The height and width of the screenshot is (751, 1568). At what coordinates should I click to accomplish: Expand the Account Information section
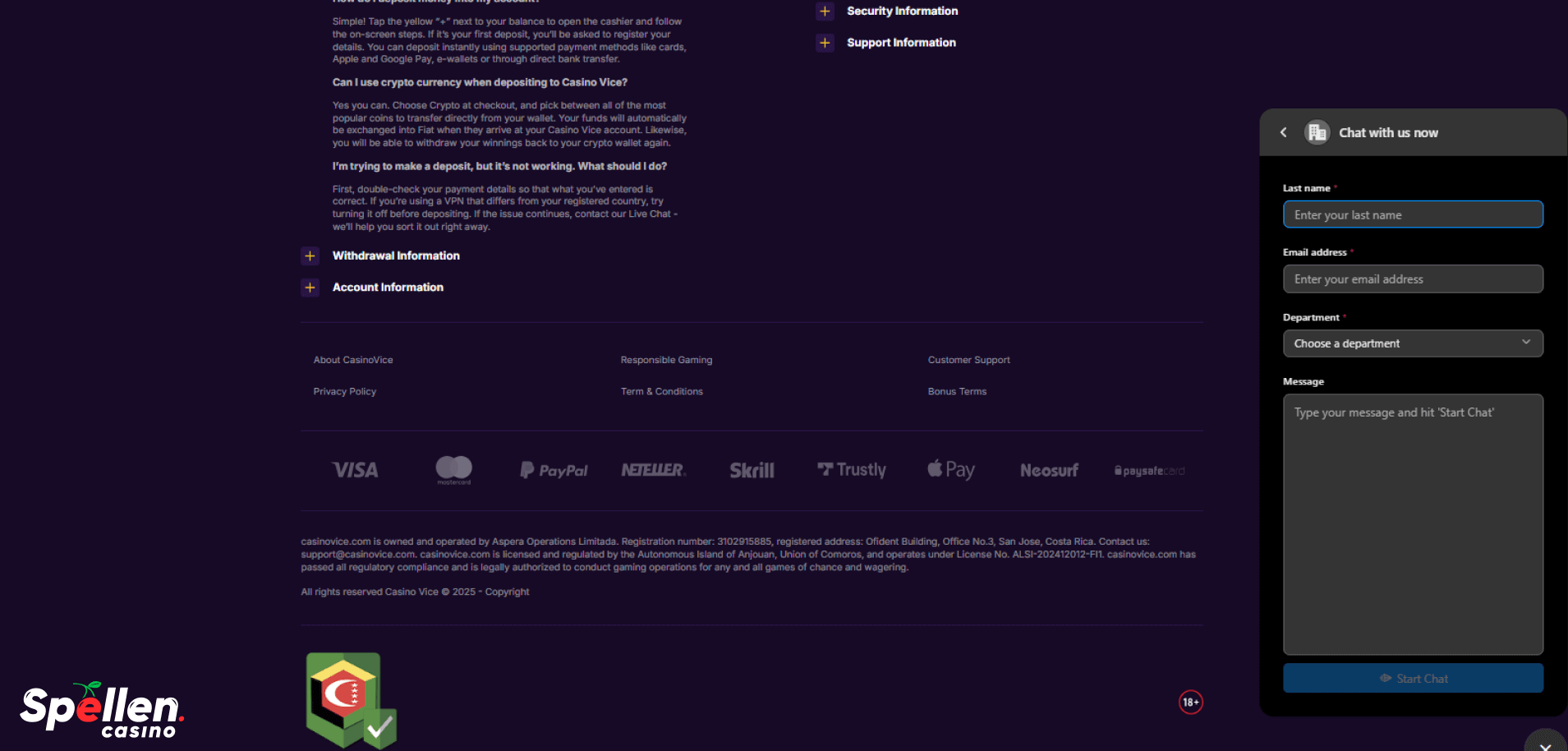tap(310, 287)
